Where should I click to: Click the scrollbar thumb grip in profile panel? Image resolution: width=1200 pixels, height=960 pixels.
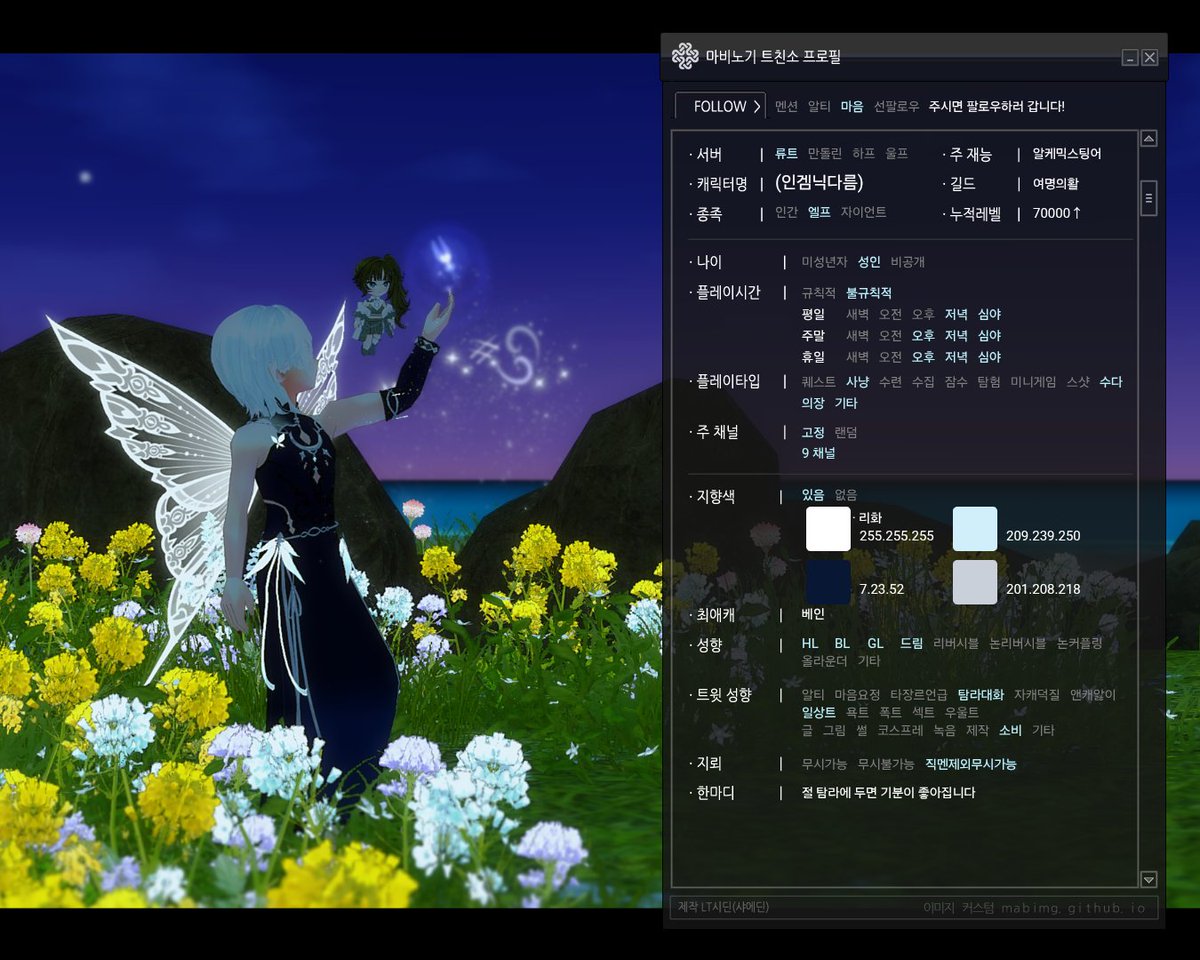click(x=1149, y=198)
